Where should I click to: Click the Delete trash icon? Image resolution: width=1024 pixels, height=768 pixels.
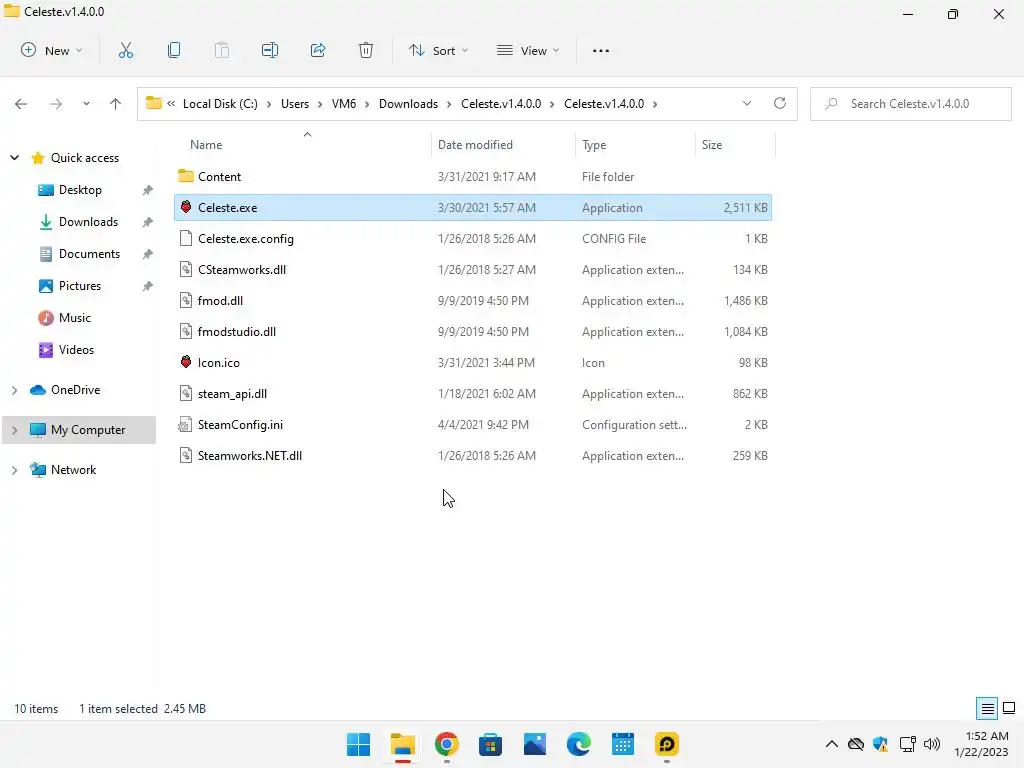(x=366, y=50)
